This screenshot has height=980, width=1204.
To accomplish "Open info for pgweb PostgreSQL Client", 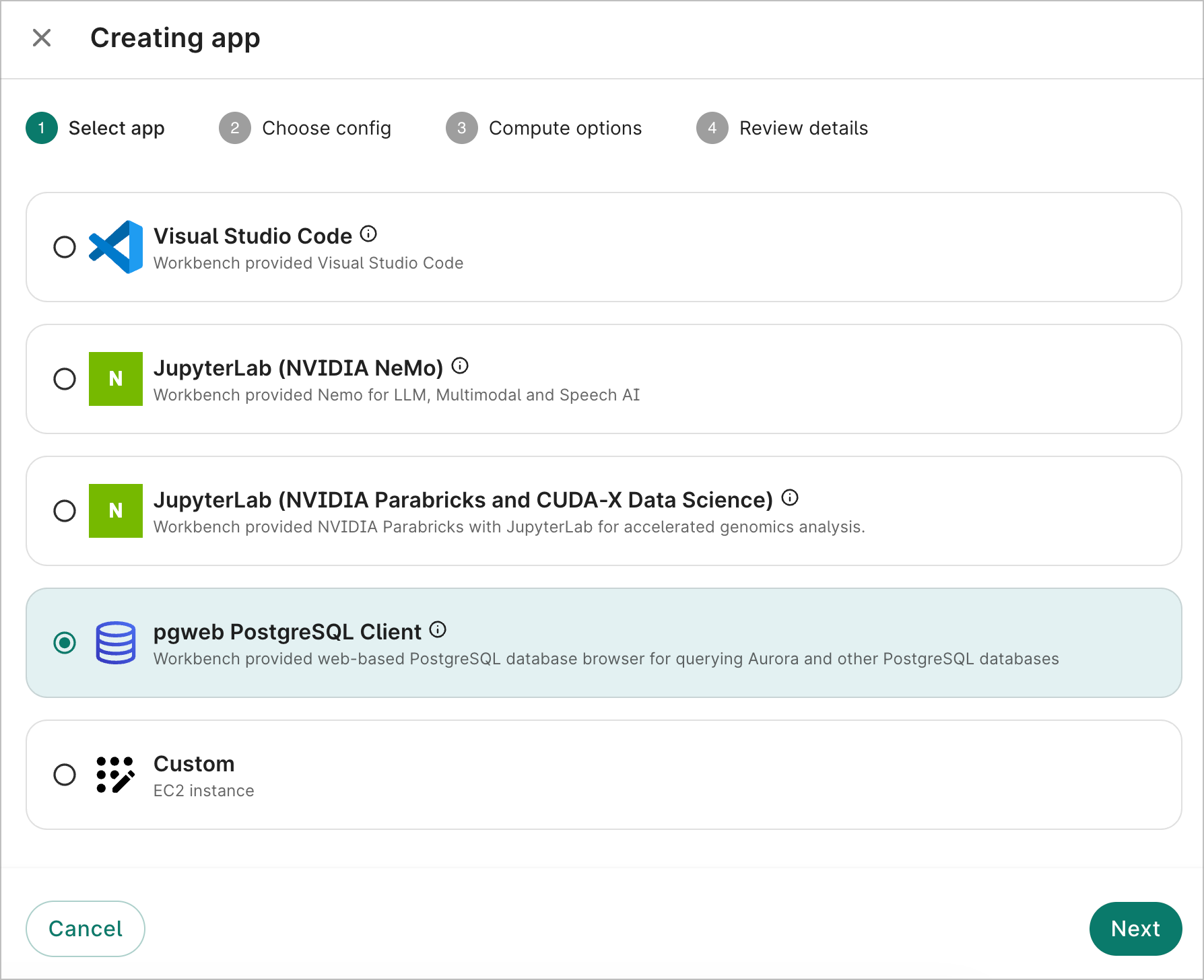I will 438,629.
